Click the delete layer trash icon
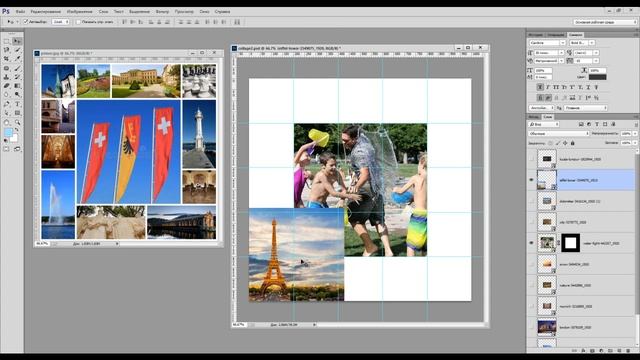Viewport: 640px width, 360px height. pos(628,351)
